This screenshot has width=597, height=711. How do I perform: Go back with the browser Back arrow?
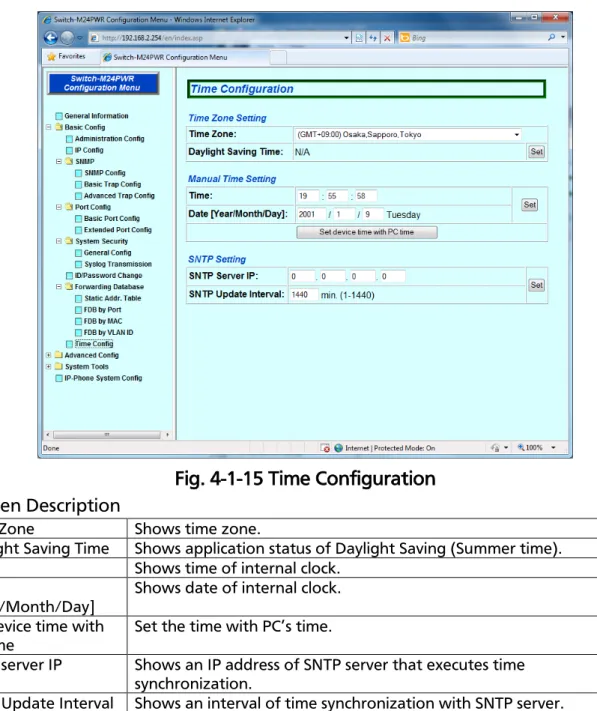pyautogui.click(x=51, y=38)
